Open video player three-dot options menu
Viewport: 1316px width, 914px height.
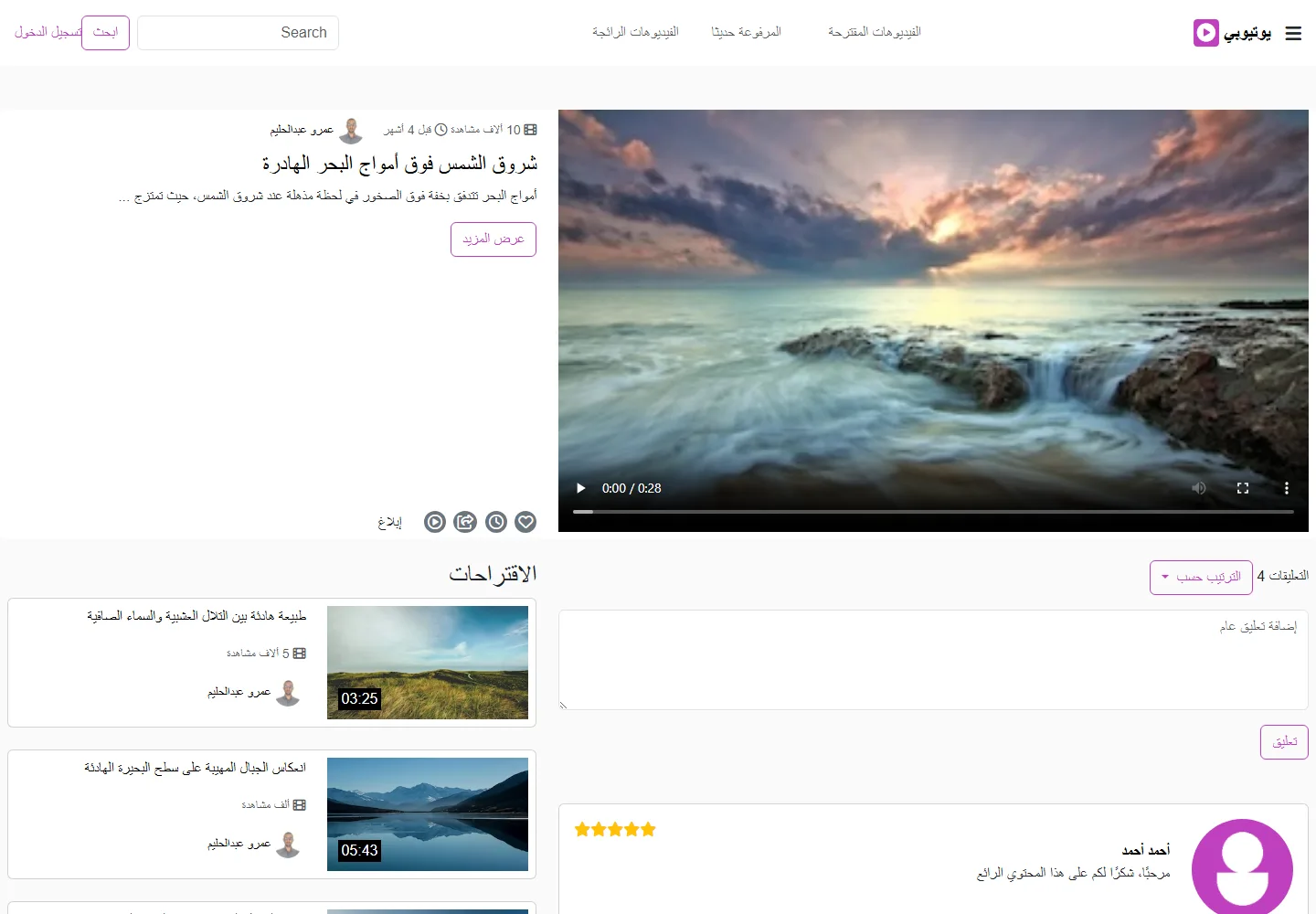[1287, 488]
